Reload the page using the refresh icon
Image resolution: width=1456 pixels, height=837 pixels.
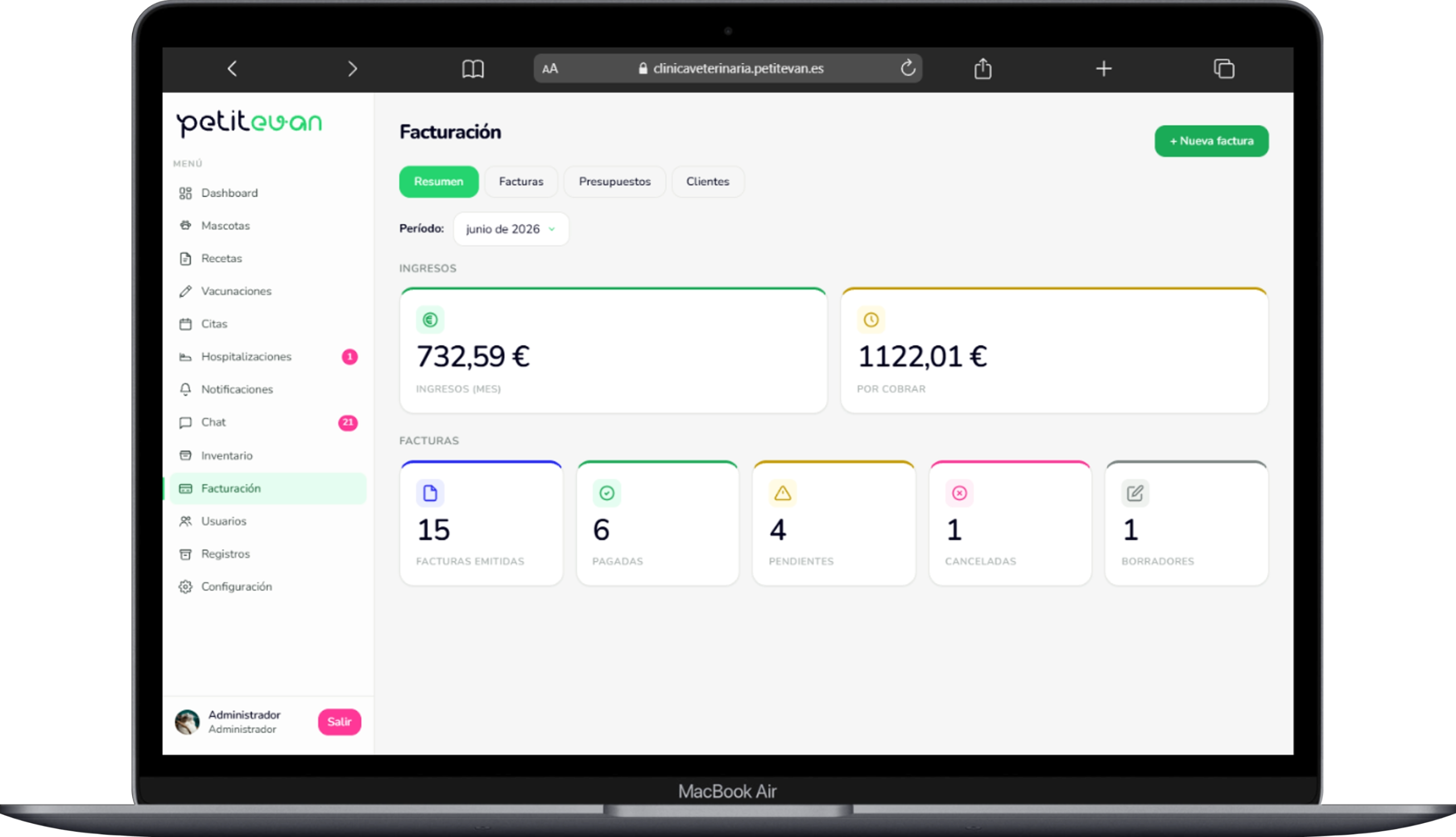[907, 68]
